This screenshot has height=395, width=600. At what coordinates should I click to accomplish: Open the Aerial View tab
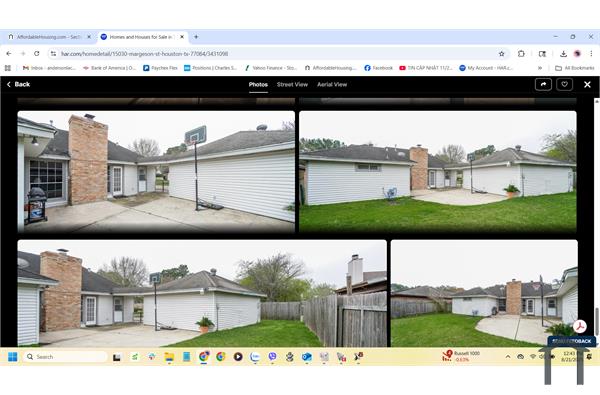[x=332, y=85]
